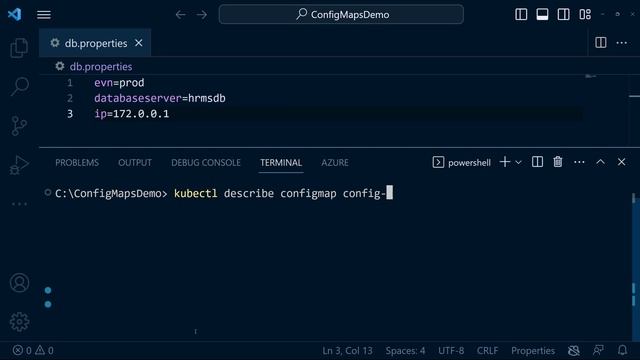Image resolution: width=640 pixels, height=360 pixels.
Task: Open the Manage gear menu
Action: click(19, 322)
